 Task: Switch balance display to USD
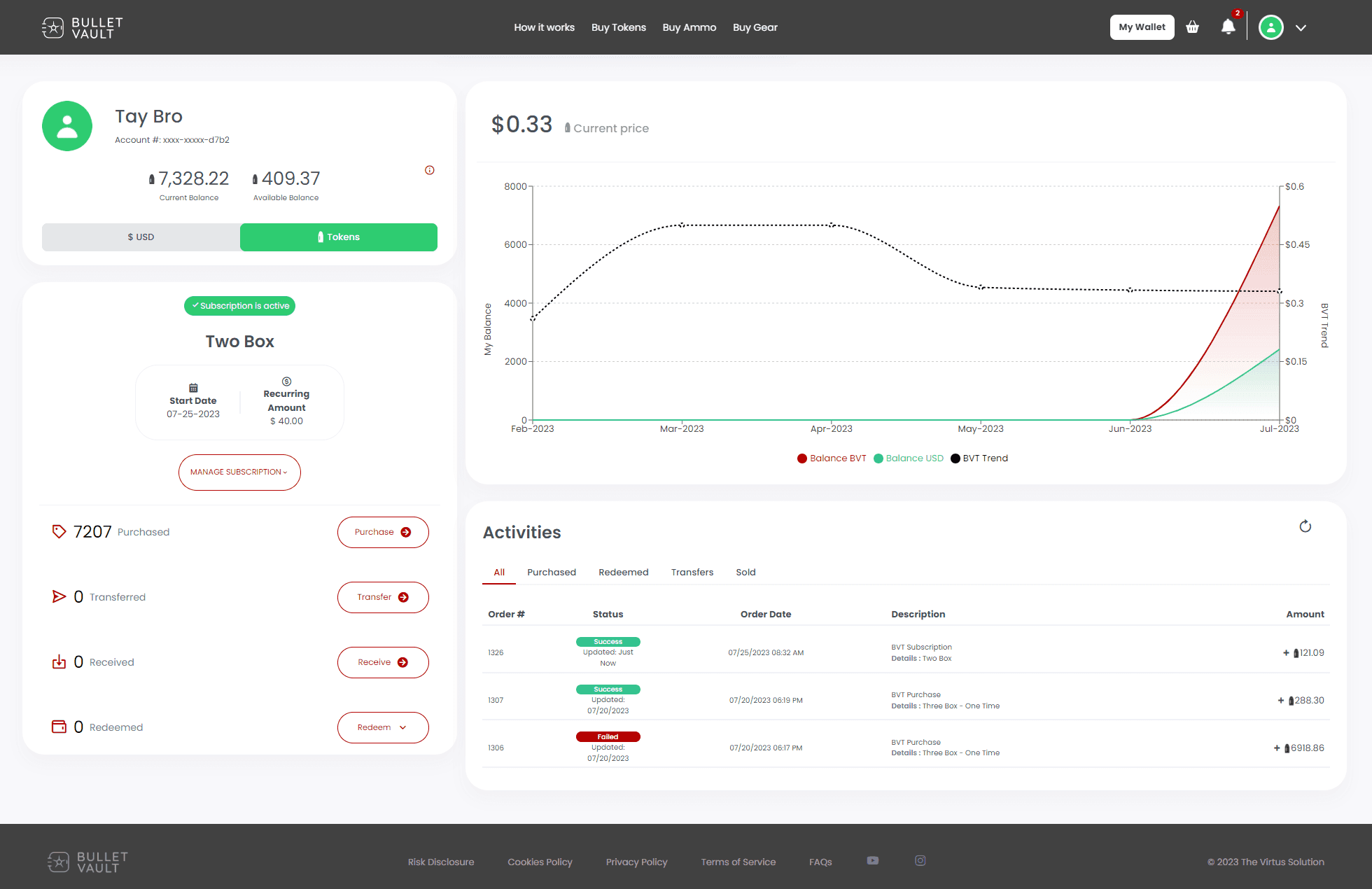[141, 237]
